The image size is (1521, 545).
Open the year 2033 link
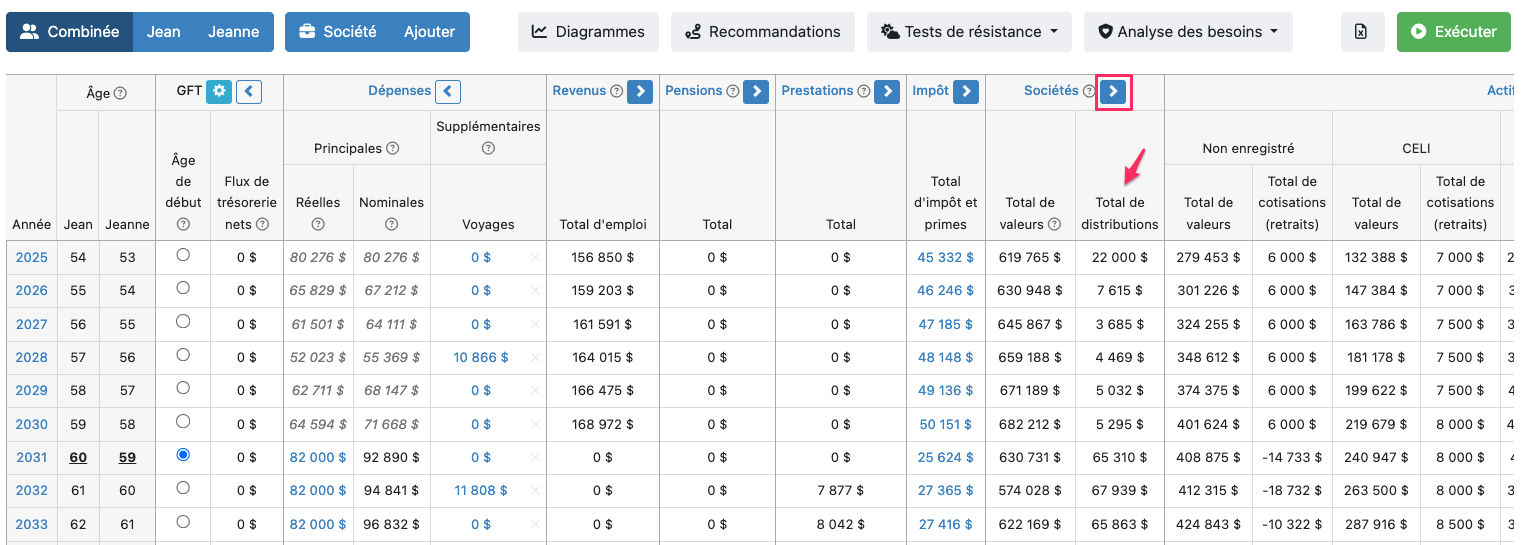31,524
